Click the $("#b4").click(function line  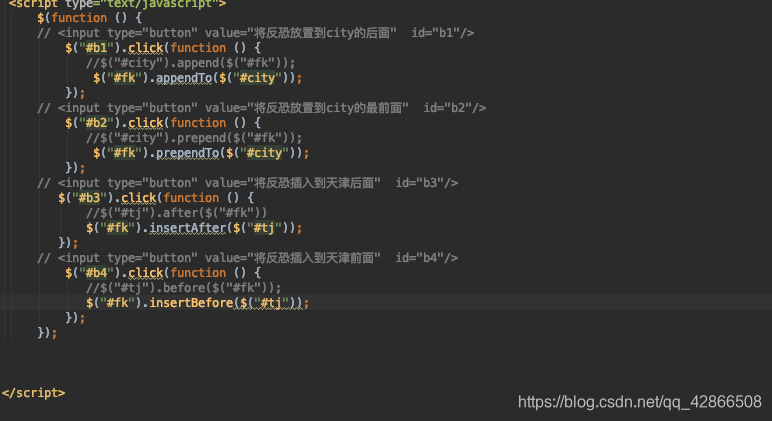tap(163, 273)
